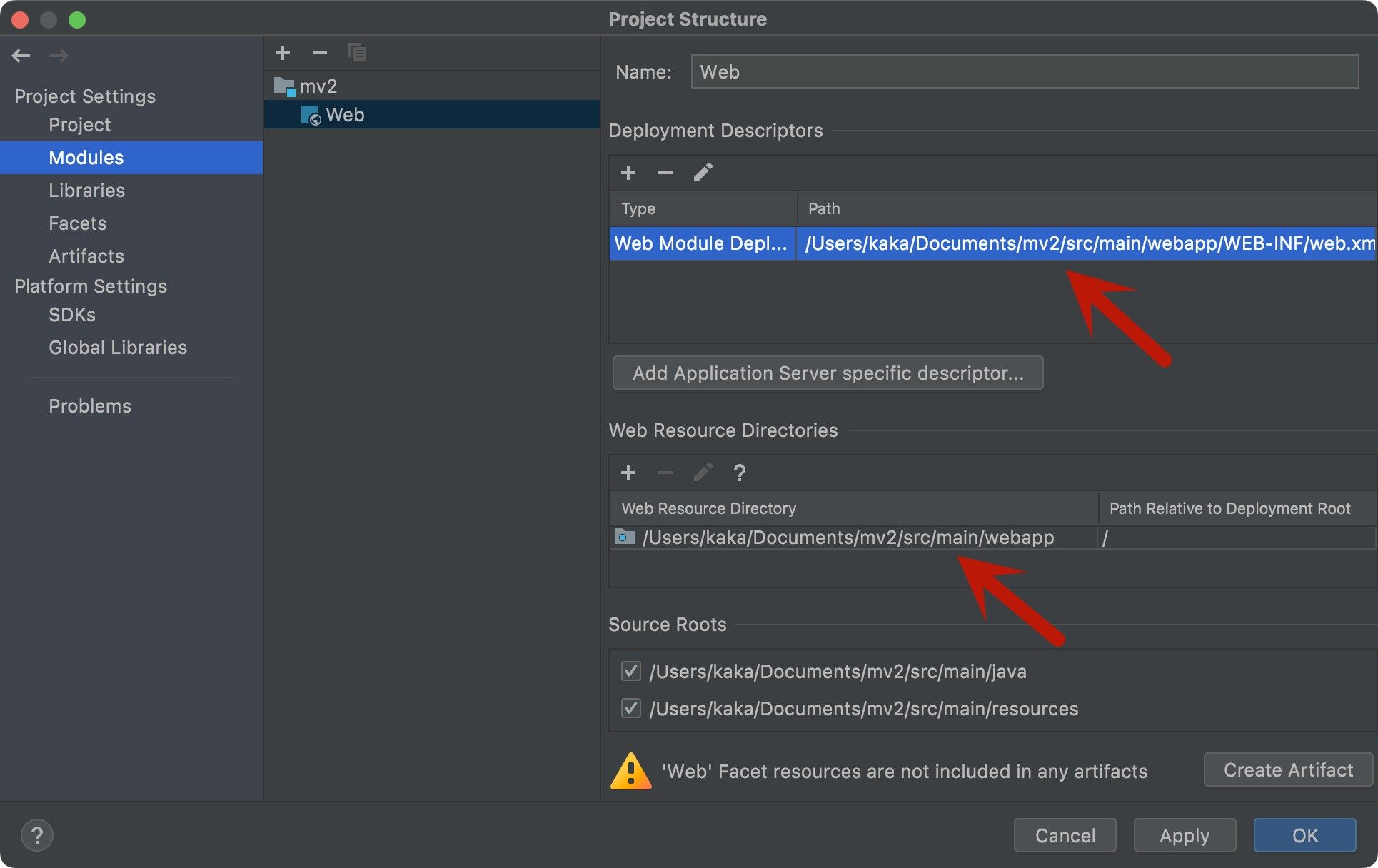Uncheck the src/main/resources source root
This screenshot has height=868, width=1378.
coord(630,708)
